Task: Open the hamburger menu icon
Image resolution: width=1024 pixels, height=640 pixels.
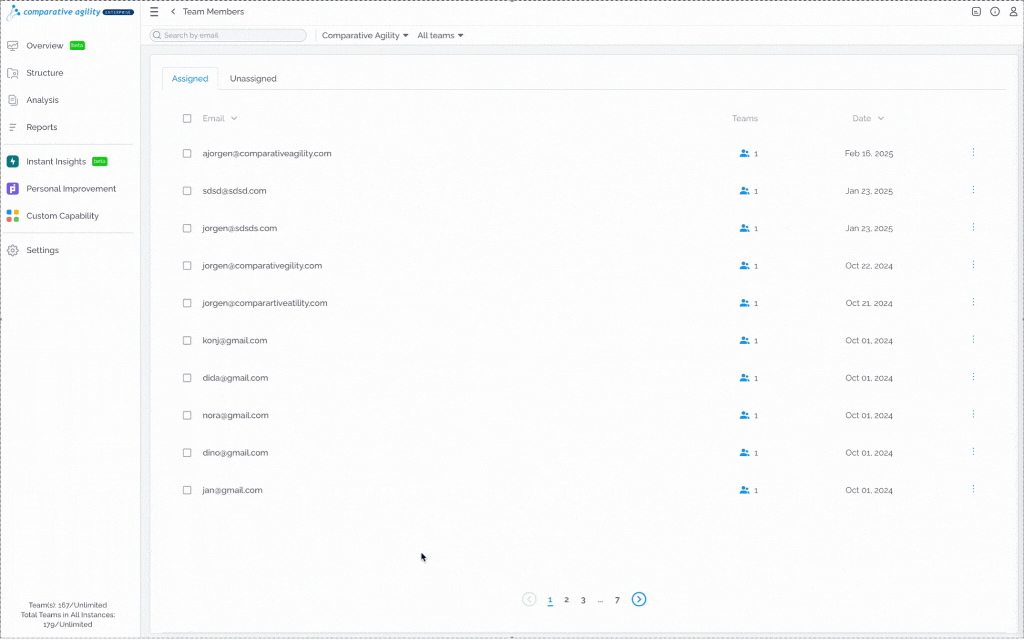Action: tap(154, 12)
